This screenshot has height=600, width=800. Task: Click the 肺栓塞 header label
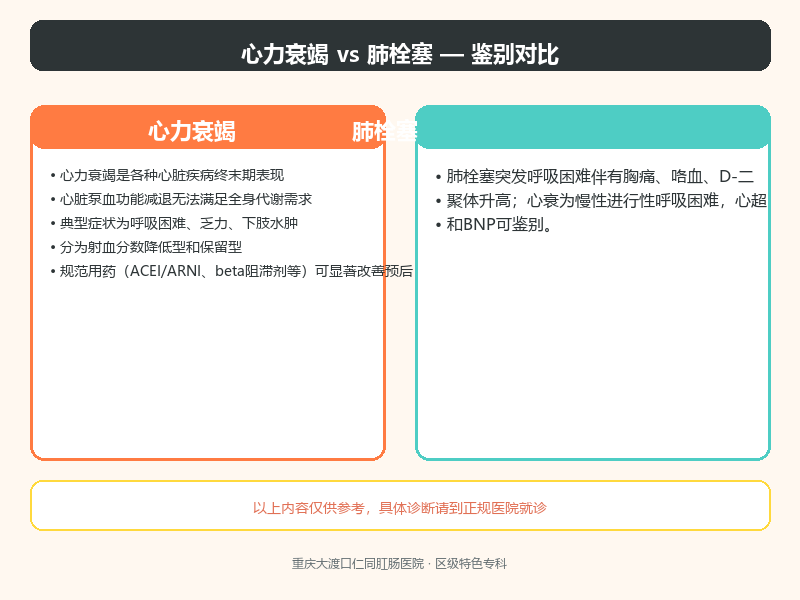[384, 132]
